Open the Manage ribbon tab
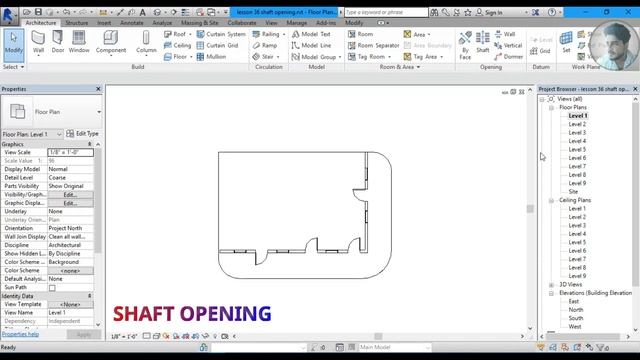Viewport: 640px width, 360px height. (296, 23)
